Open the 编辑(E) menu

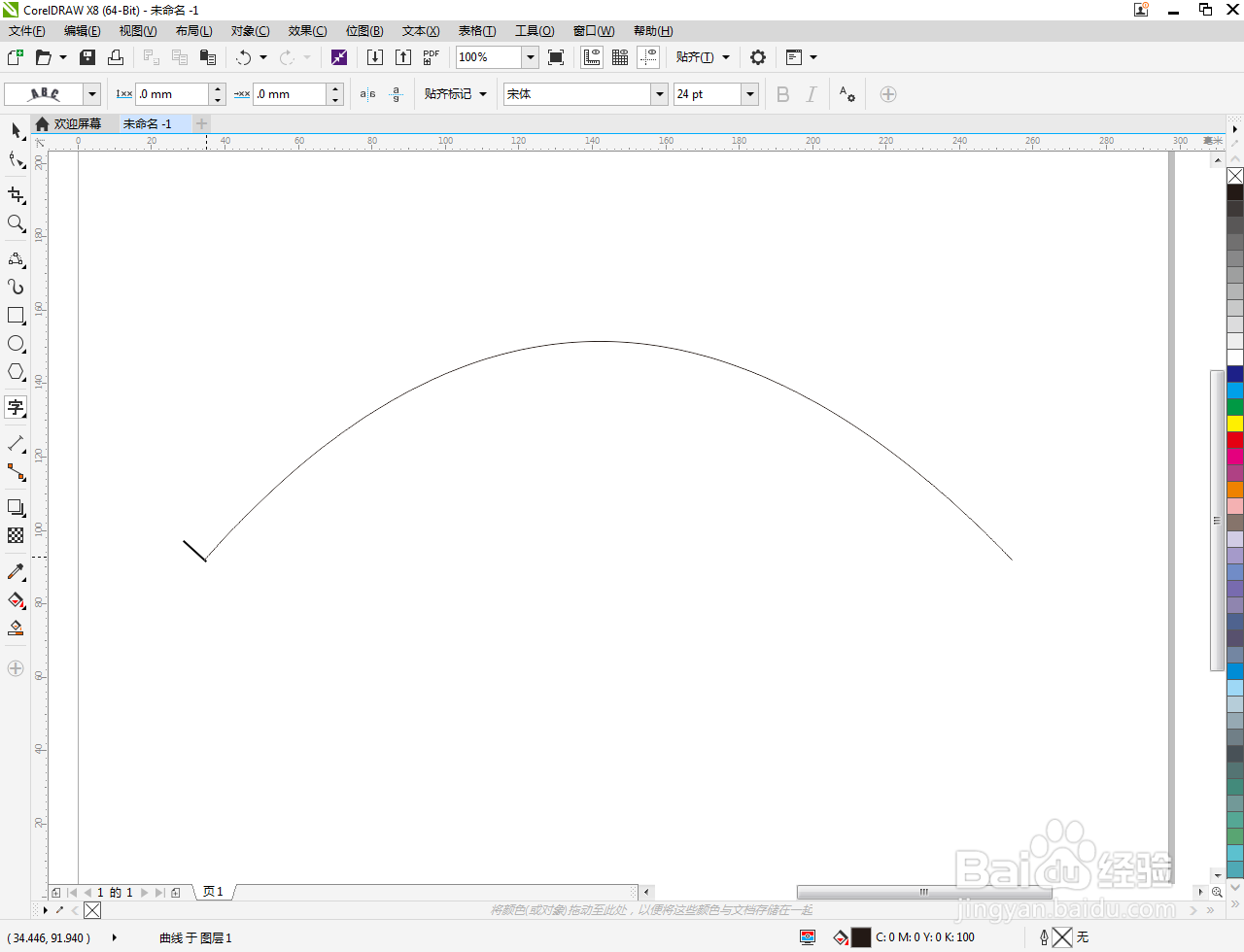tap(83, 31)
